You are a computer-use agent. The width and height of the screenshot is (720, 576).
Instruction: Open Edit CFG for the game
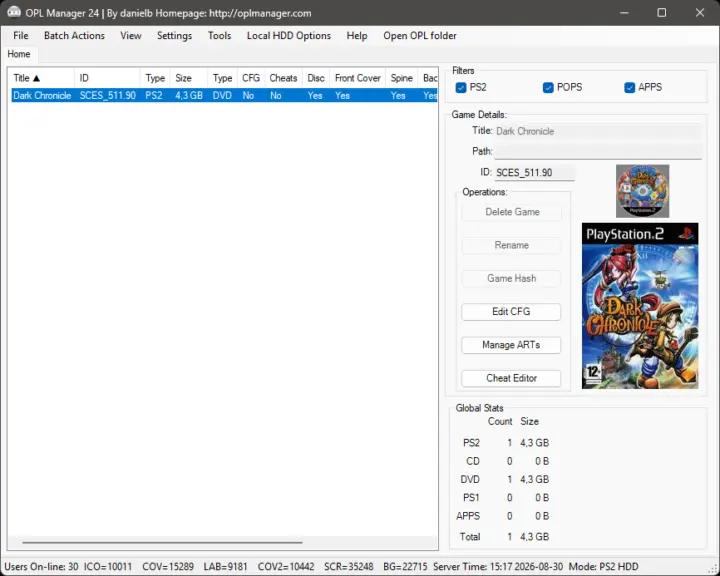[511, 312]
